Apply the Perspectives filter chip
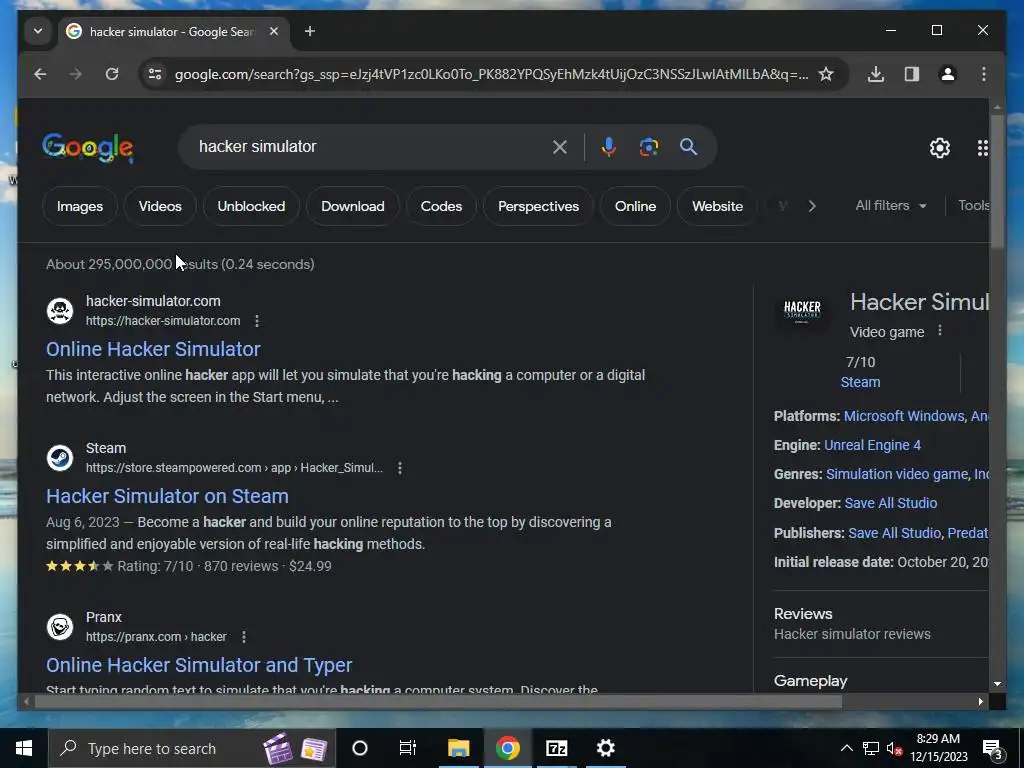The width and height of the screenshot is (1024, 768). (538, 206)
